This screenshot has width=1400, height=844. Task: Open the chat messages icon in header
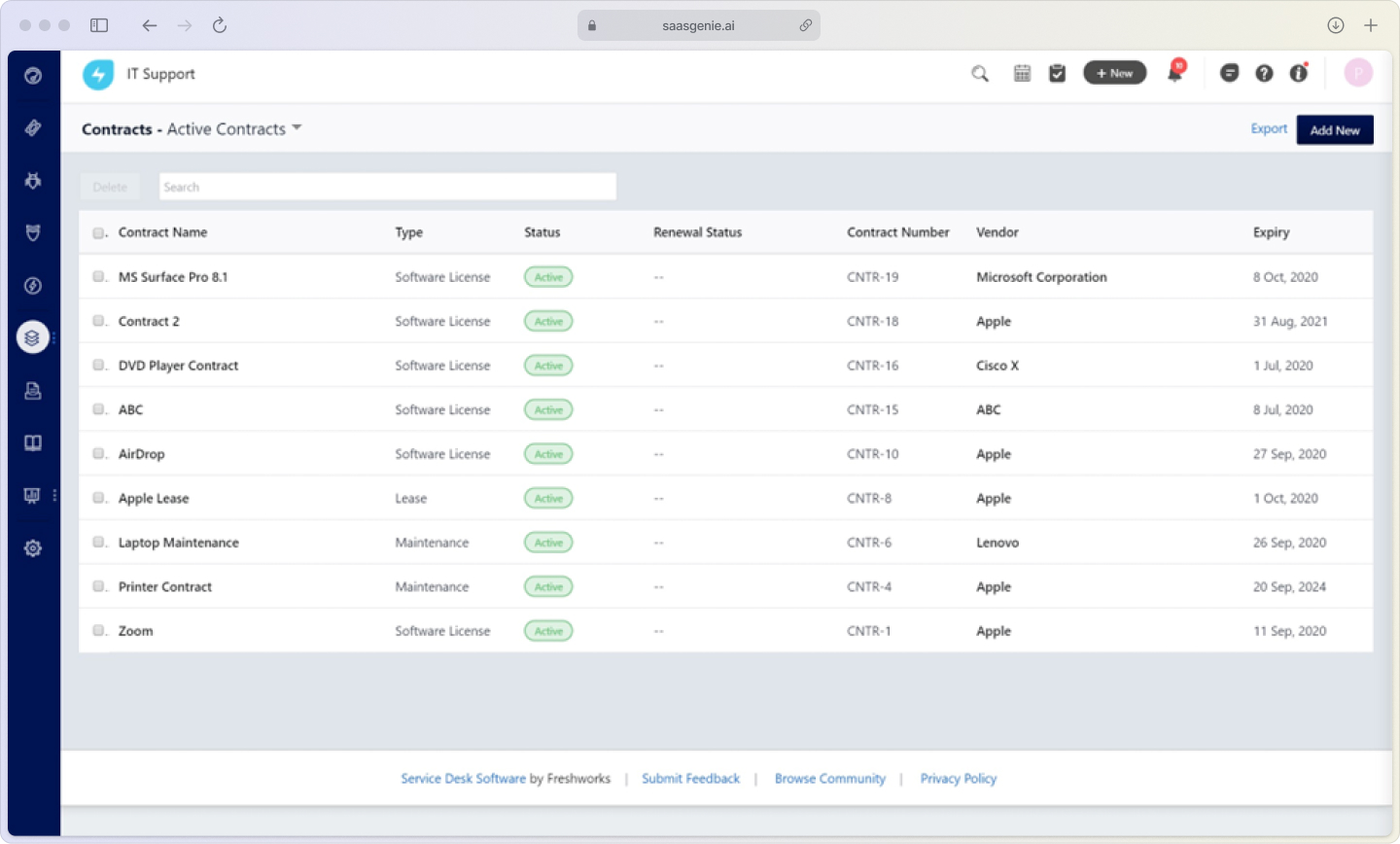coord(1230,73)
